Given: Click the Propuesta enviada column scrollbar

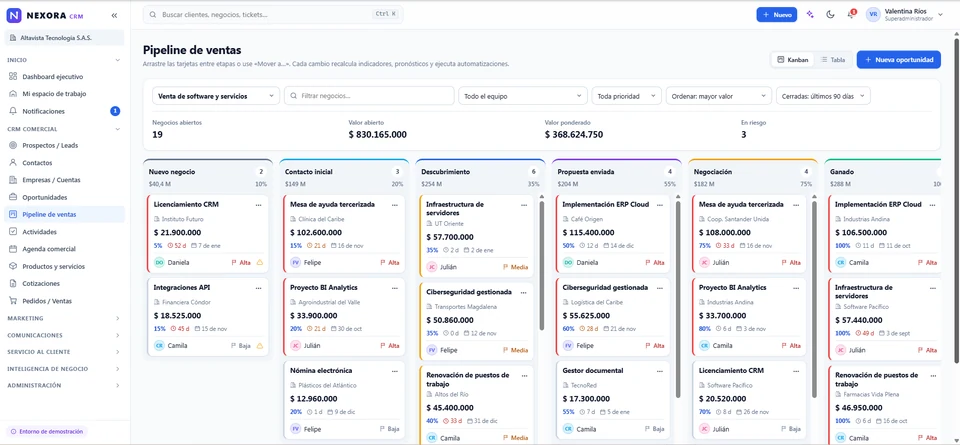Looking at the screenshot, I should [x=677, y=299].
